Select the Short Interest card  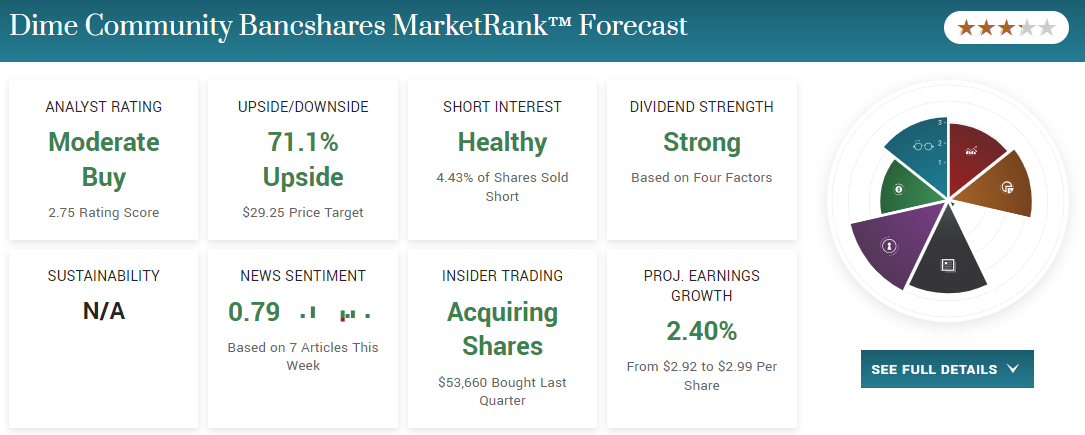[502, 160]
